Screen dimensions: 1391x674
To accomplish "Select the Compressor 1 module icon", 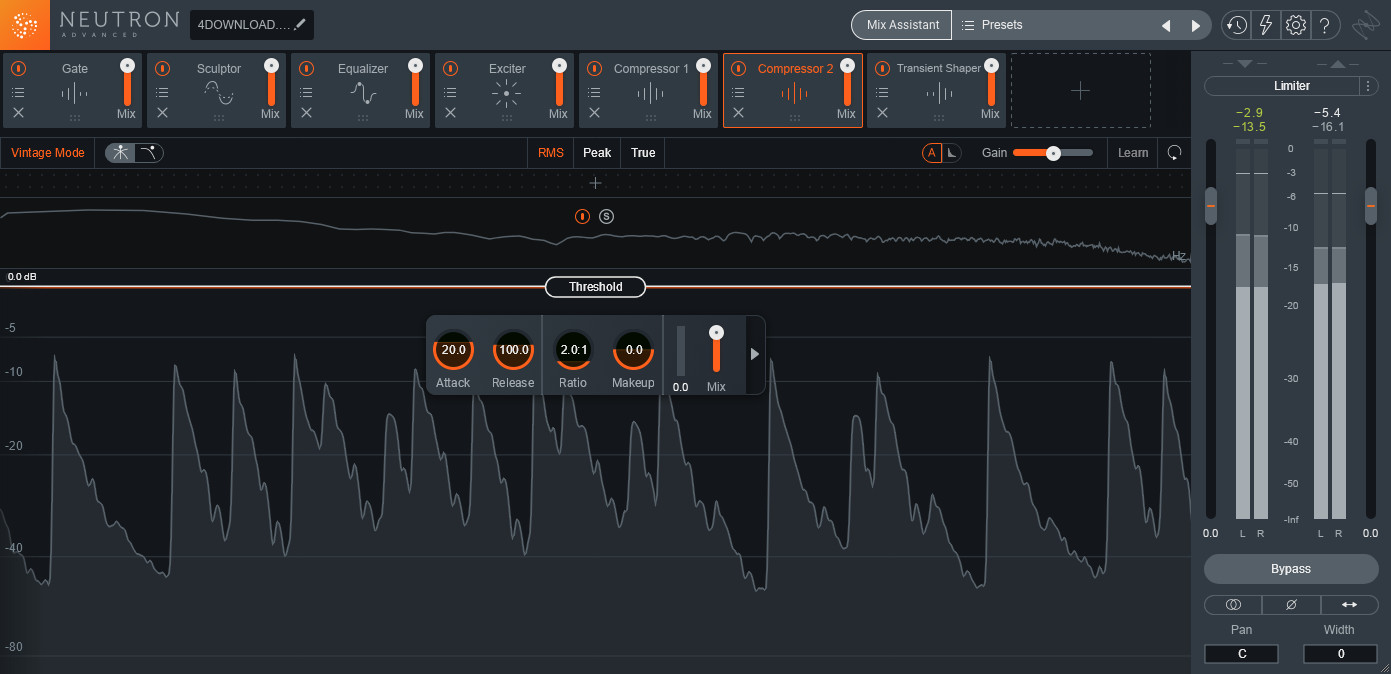I will pos(651,94).
